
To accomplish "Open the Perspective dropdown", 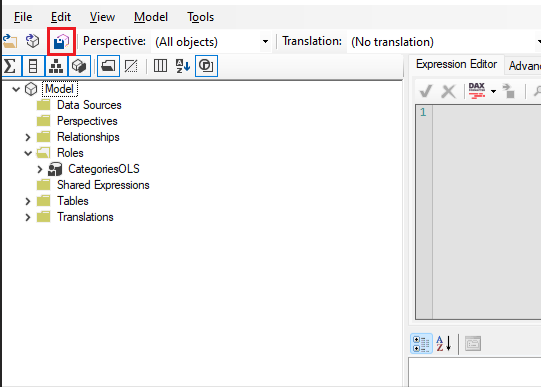I will coord(265,42).
